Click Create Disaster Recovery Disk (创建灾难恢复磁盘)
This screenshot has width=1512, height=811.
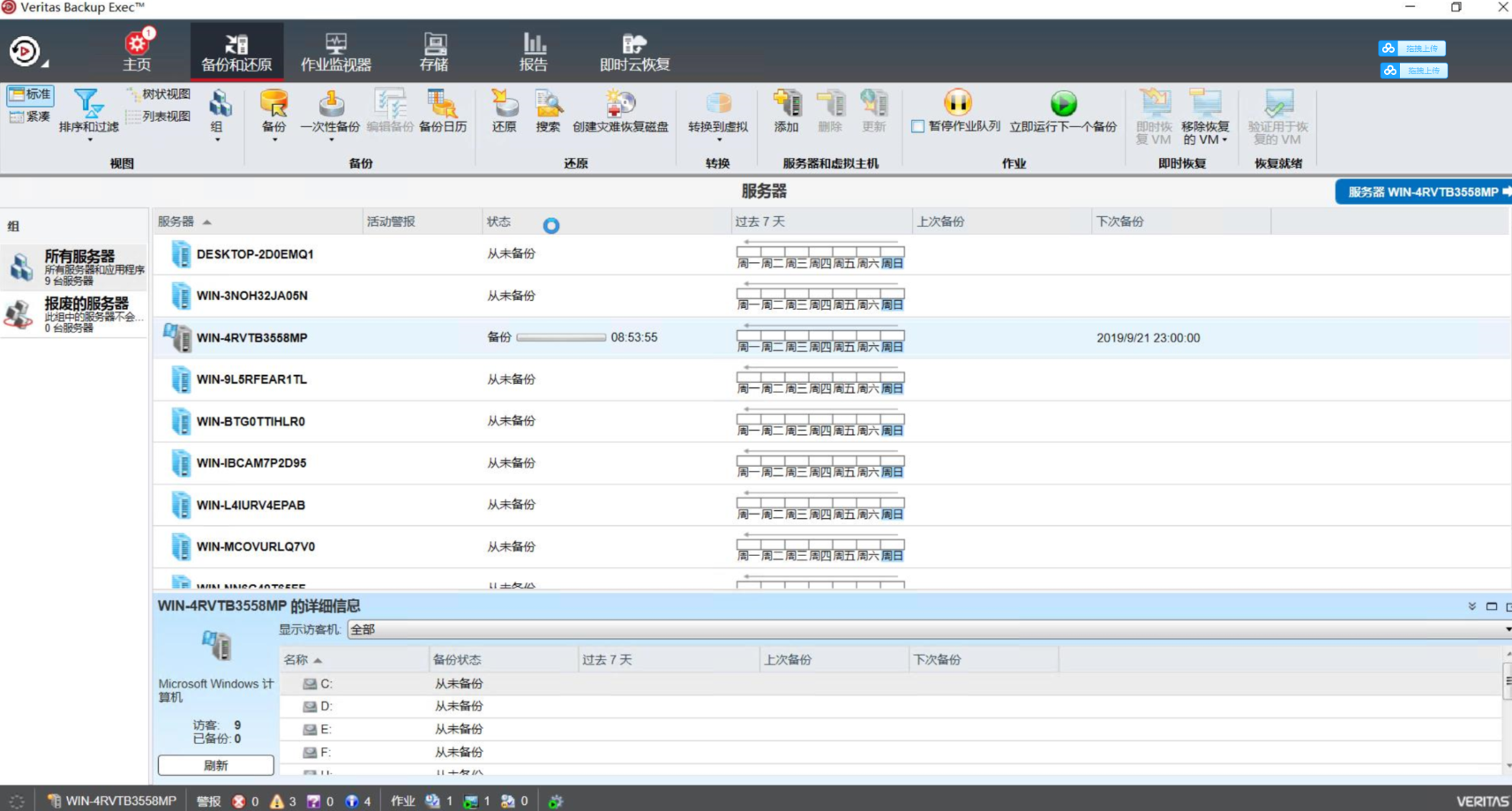(x=620, y=111)
